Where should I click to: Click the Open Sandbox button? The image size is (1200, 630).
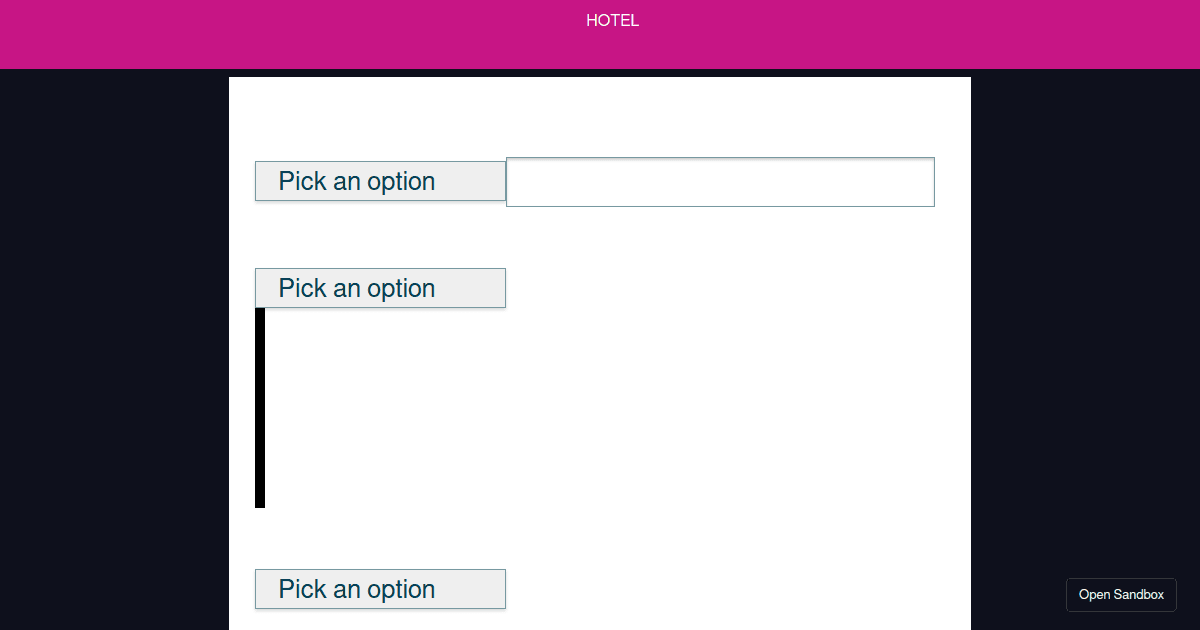pyautogui.click(x=1121, y=595)
